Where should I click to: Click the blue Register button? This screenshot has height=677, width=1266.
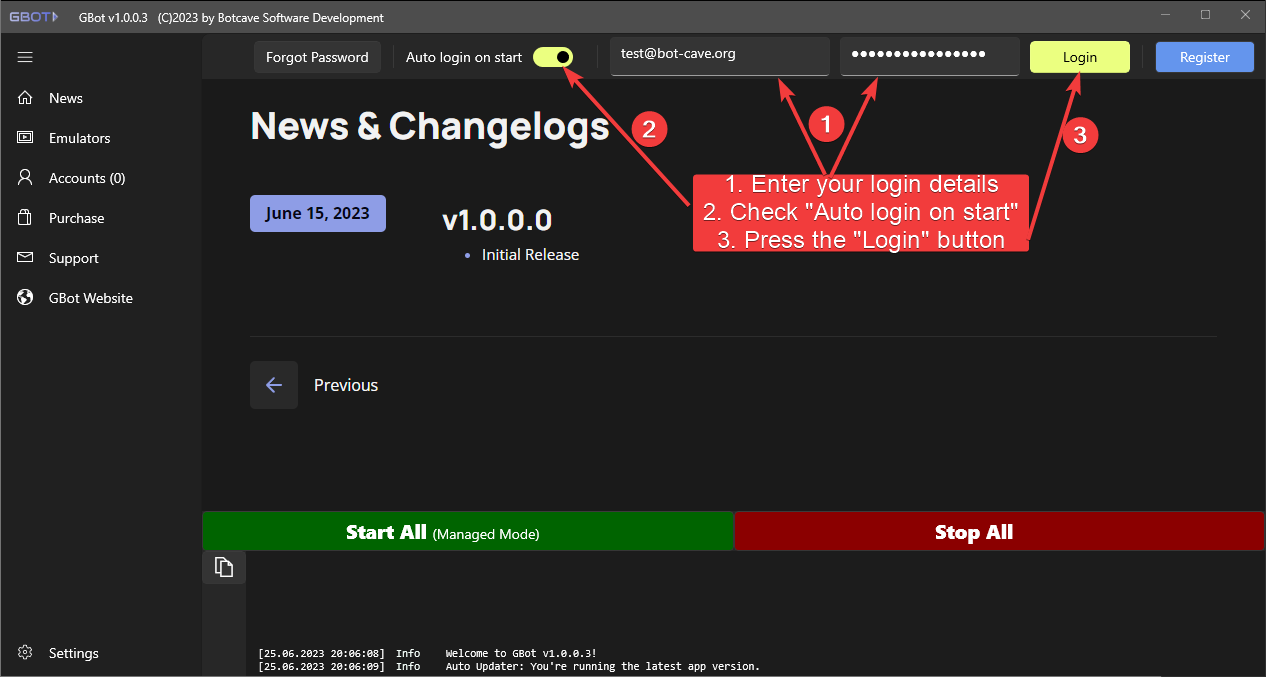1204,57
